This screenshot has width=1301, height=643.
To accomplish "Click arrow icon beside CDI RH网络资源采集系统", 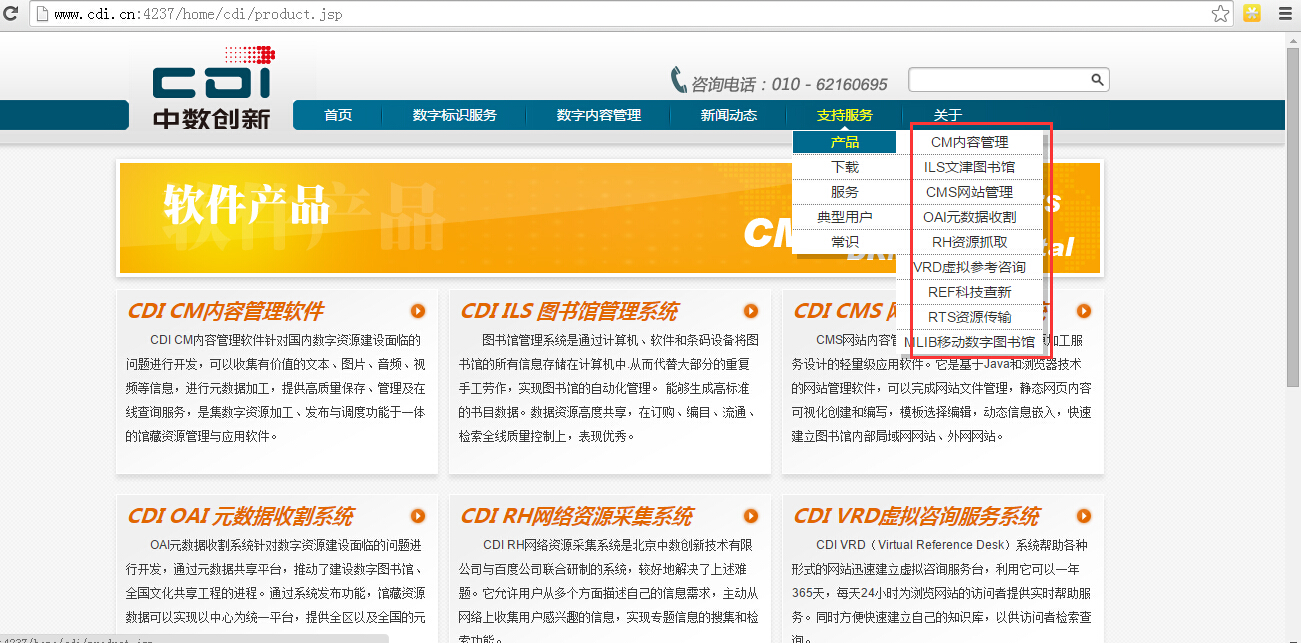I will click(751, 516).
